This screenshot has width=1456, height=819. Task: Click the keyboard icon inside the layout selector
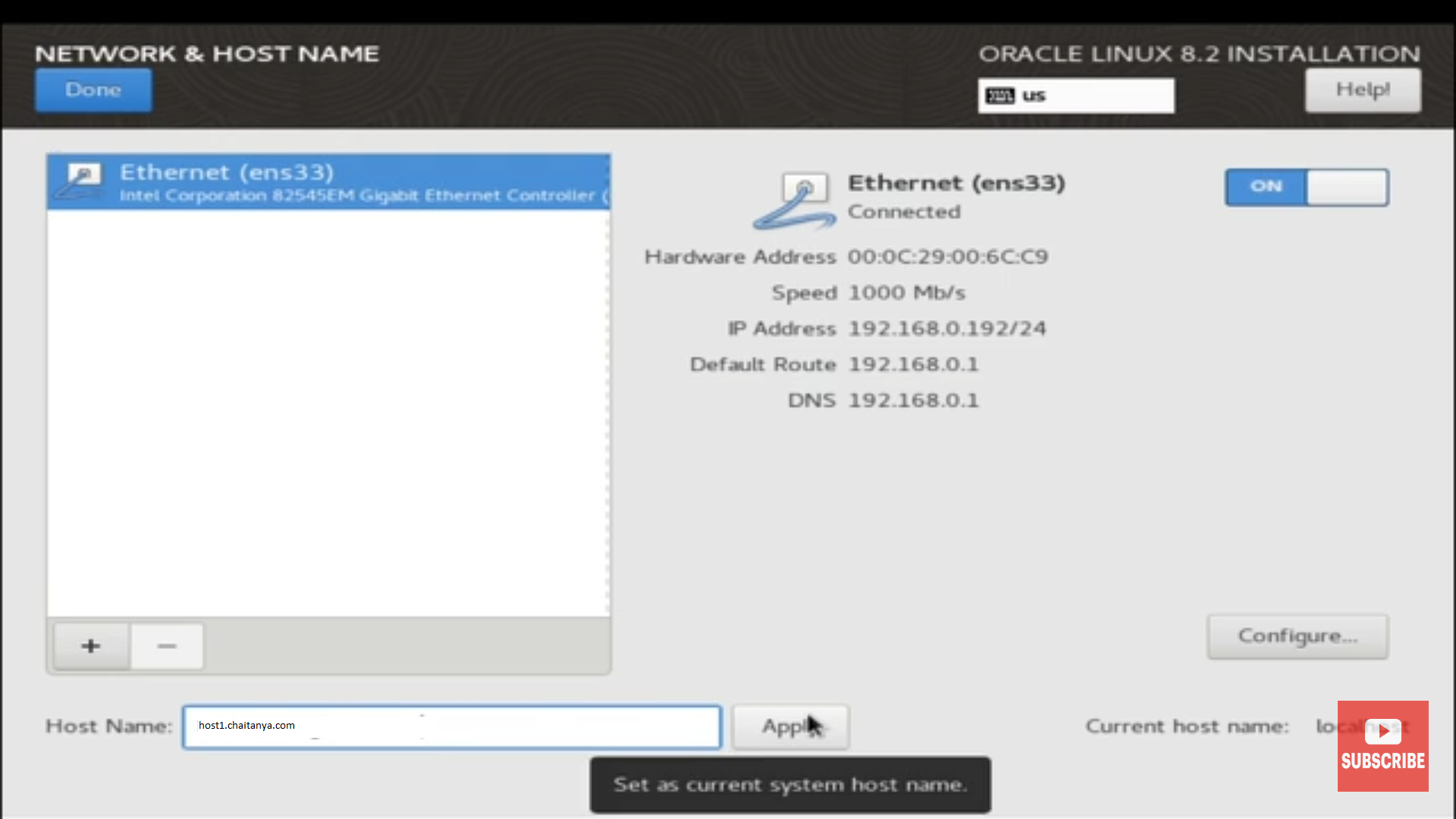(999, 96)
